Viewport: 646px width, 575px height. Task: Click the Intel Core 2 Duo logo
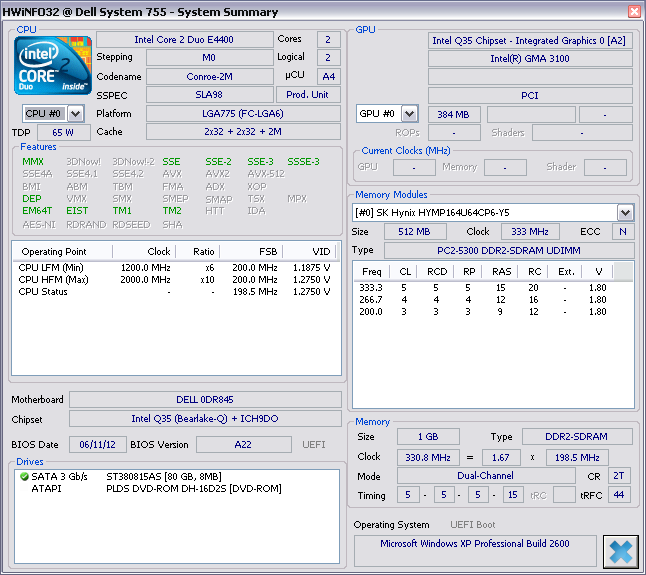click(53, 65)
